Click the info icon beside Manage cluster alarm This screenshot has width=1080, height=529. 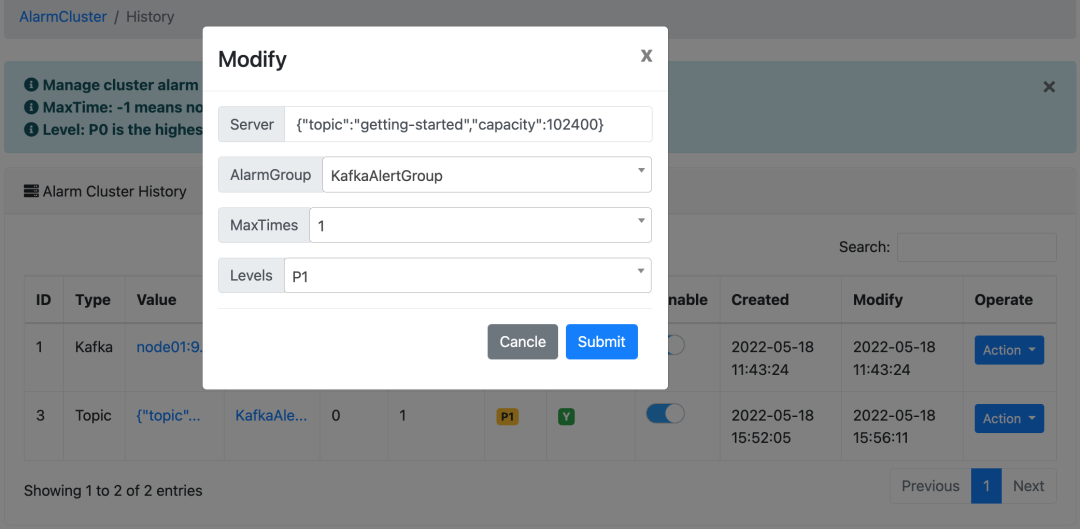point(31,86)
